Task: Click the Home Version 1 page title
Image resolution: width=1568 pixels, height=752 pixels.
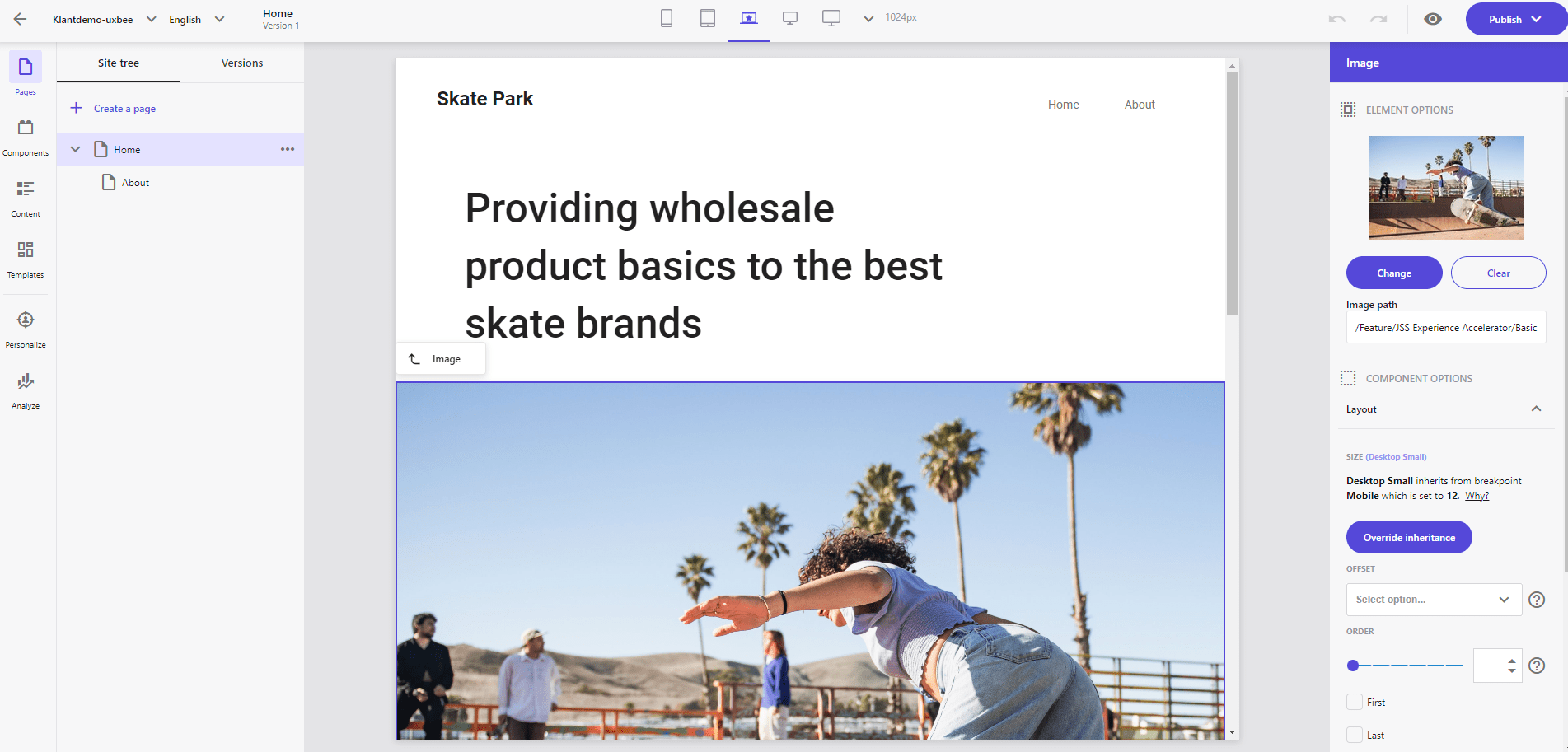Action: (x=281, y=19)
